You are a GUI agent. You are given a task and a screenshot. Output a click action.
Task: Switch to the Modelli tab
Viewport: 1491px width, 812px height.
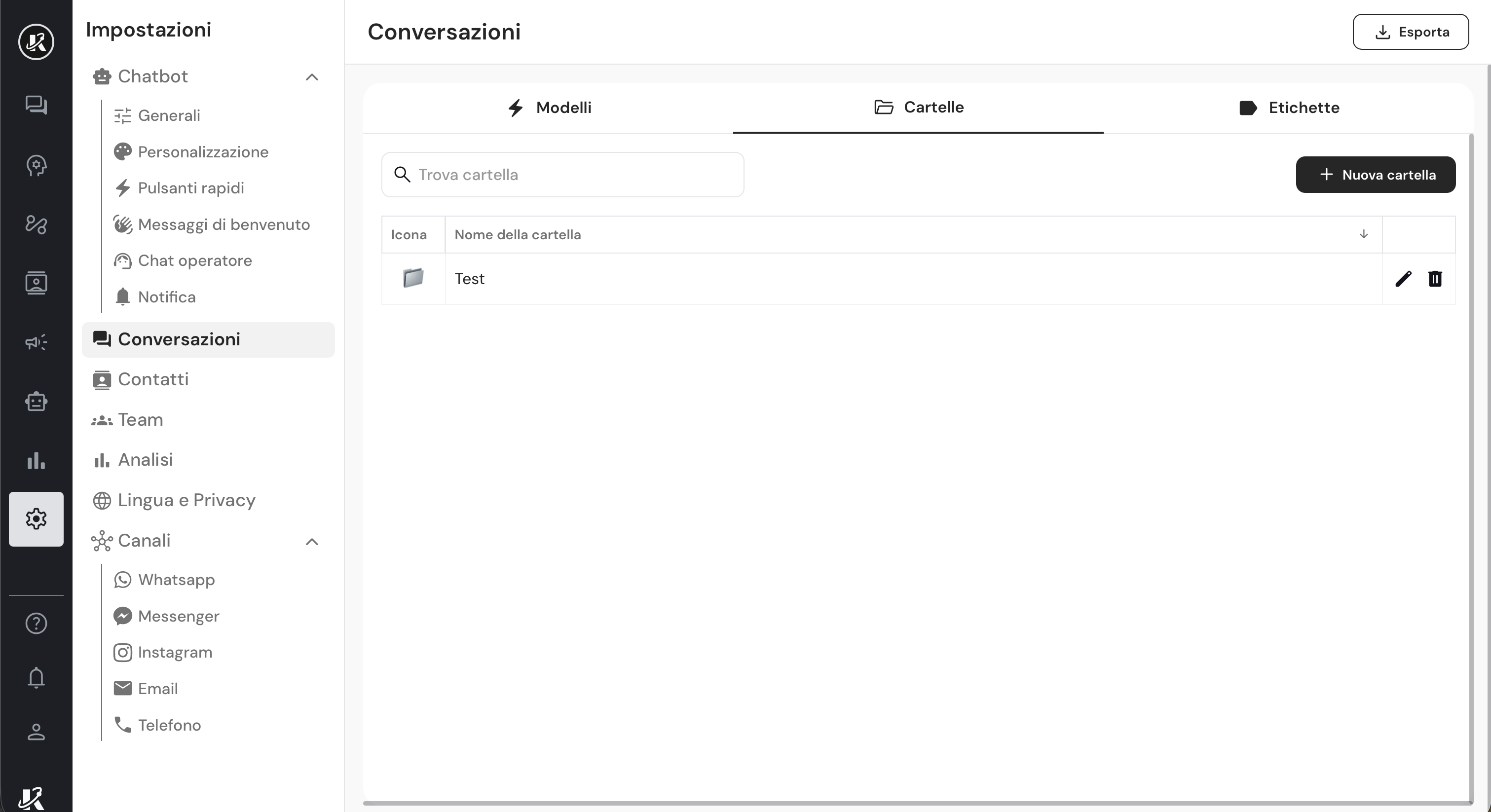pos(549,108)
